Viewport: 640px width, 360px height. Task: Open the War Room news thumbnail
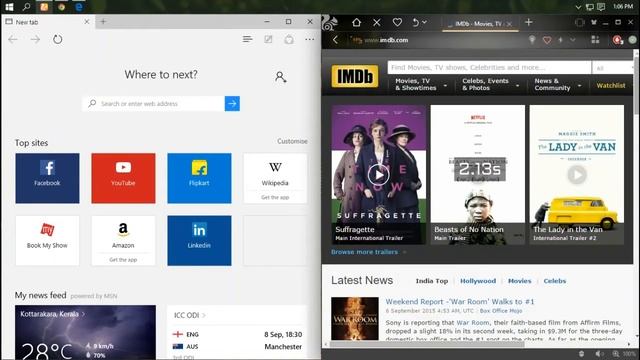355,319
